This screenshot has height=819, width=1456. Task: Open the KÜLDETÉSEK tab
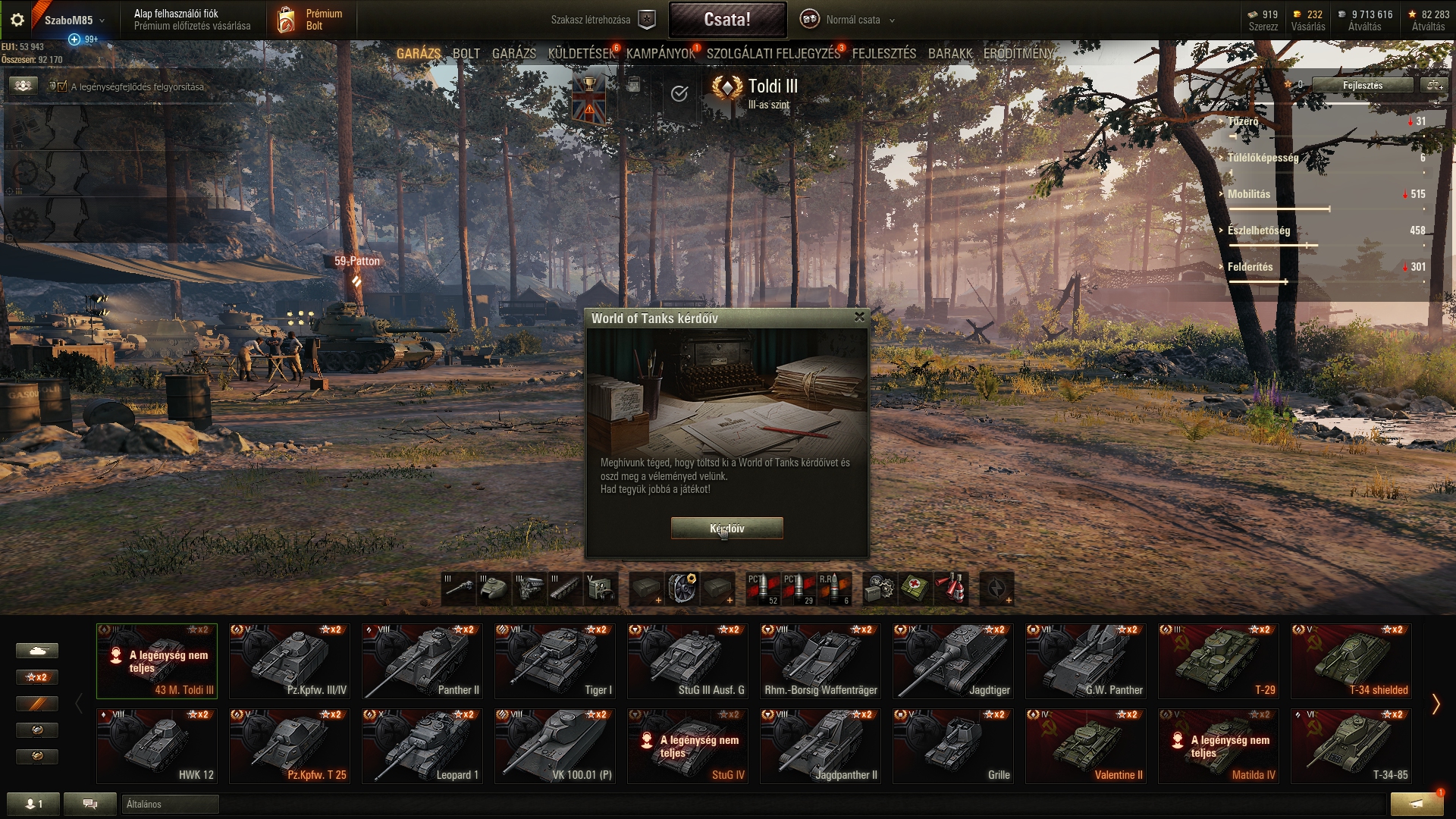coord(582,54)
